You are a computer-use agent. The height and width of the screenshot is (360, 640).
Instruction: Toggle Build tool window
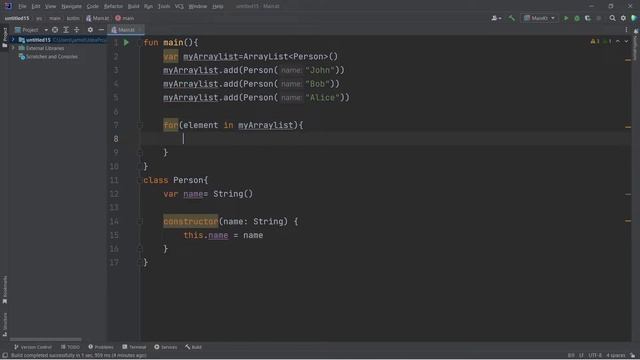pos(193,347)
